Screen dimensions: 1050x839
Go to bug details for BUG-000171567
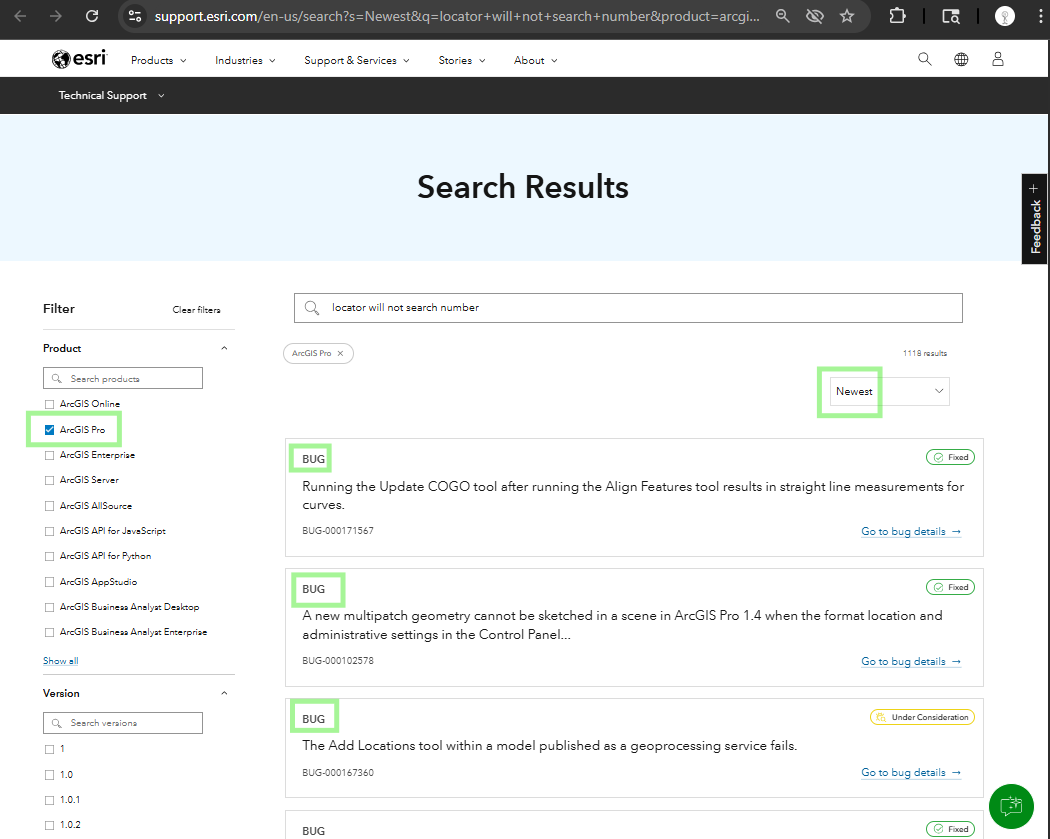(910, 532)
